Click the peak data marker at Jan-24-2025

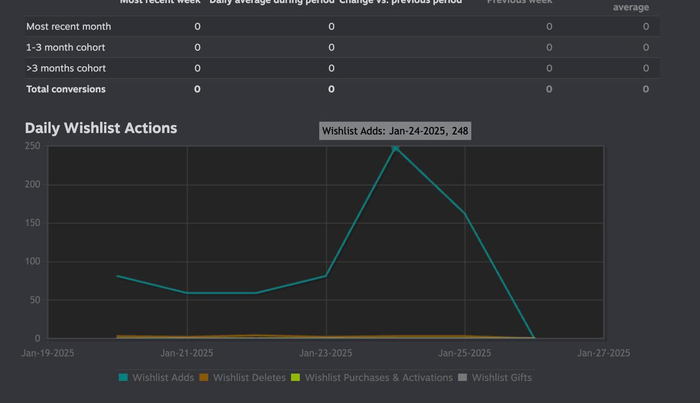pos(396,148)
